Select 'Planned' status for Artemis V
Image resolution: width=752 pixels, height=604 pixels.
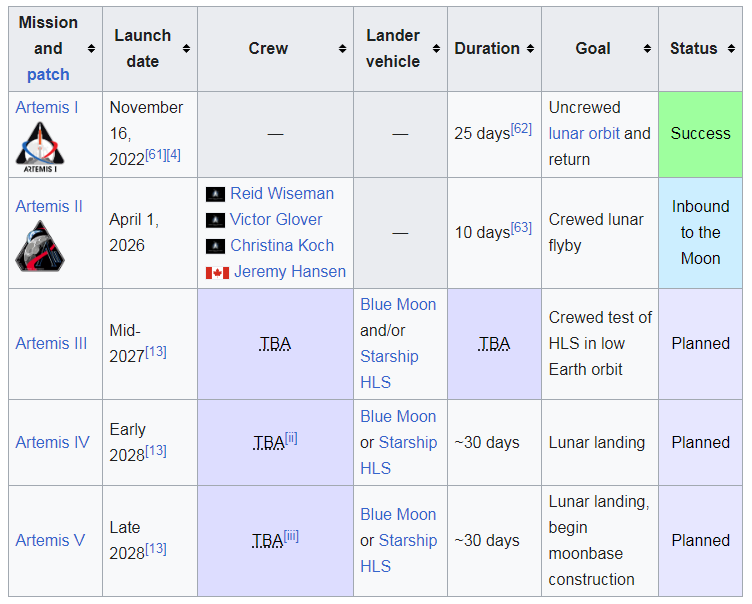pyautogui.click(x=700, y=541)
